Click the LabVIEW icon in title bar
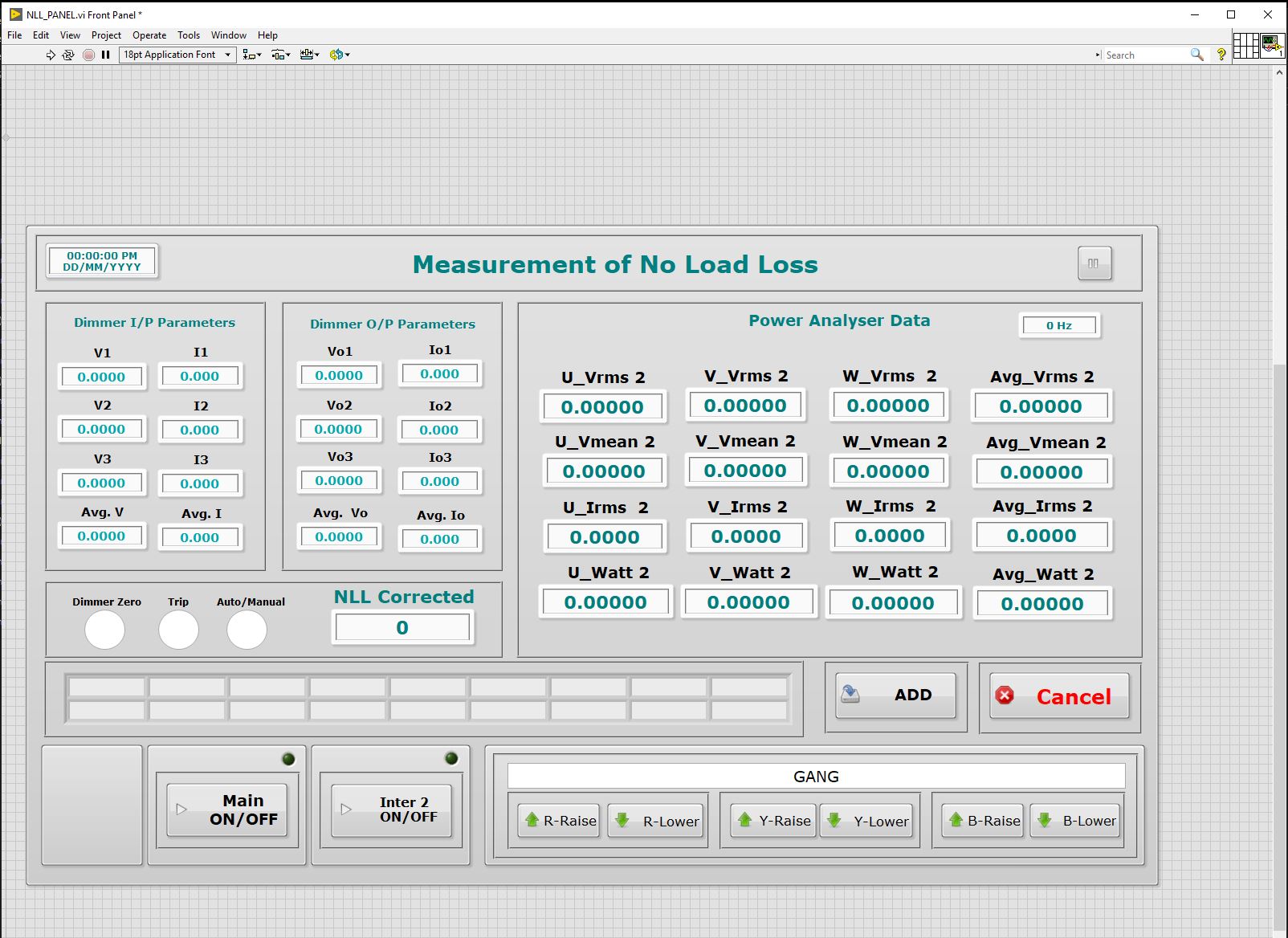The width and height of the screenshot is (1288, 938). point(15,14)
